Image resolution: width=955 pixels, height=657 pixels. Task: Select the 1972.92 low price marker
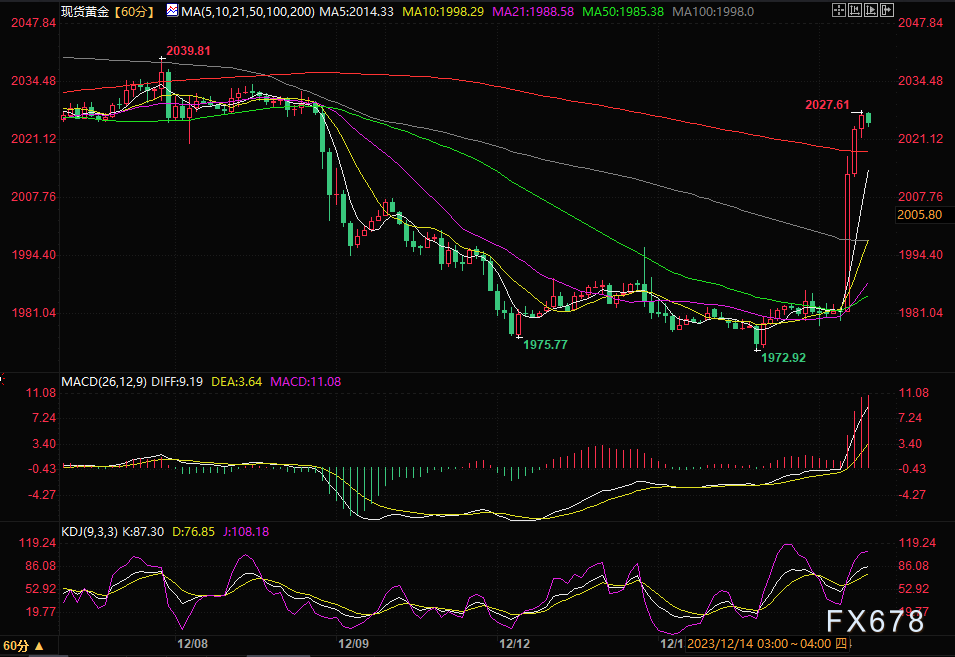coord(782,356)
